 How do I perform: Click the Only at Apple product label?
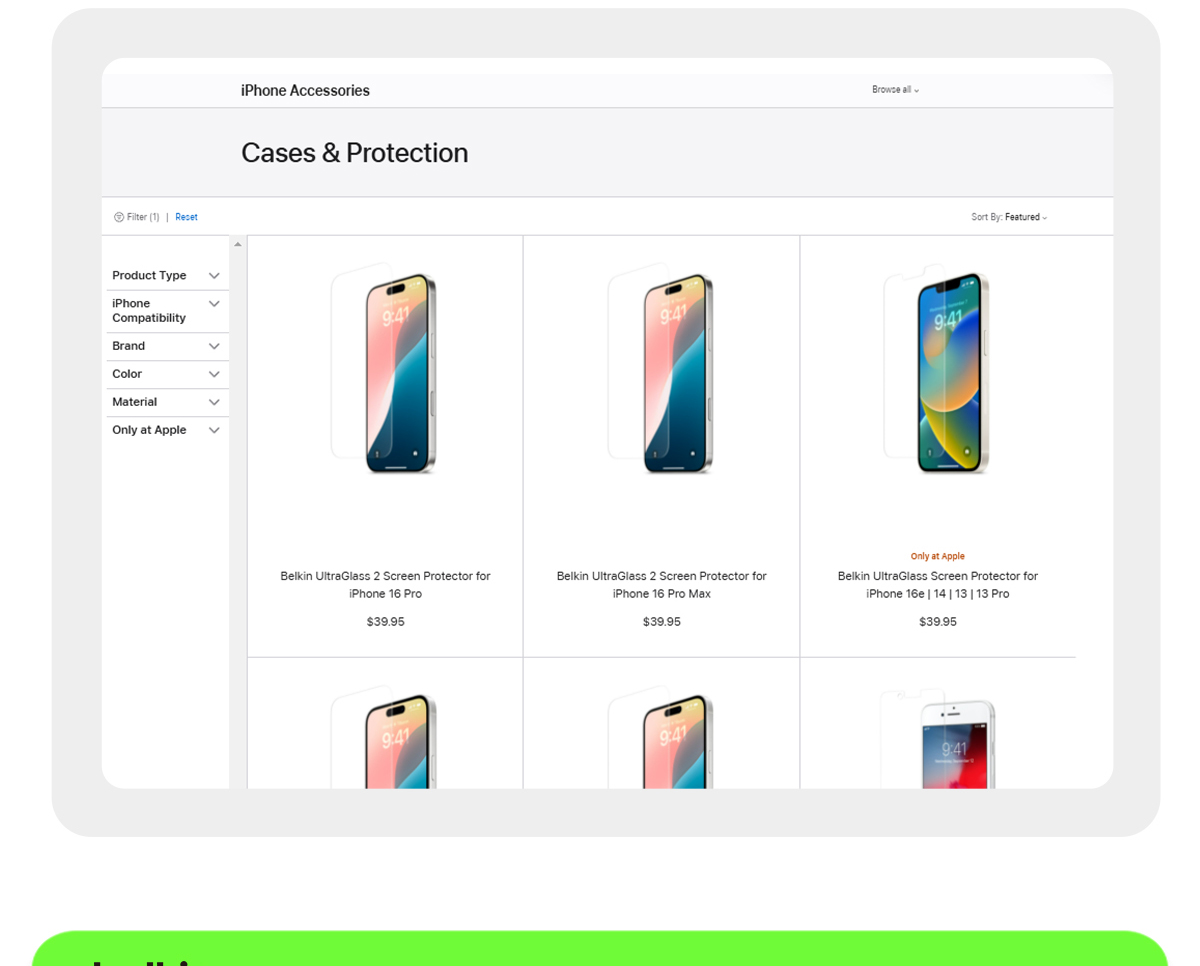pyautogui.click(x=937, y=556)
